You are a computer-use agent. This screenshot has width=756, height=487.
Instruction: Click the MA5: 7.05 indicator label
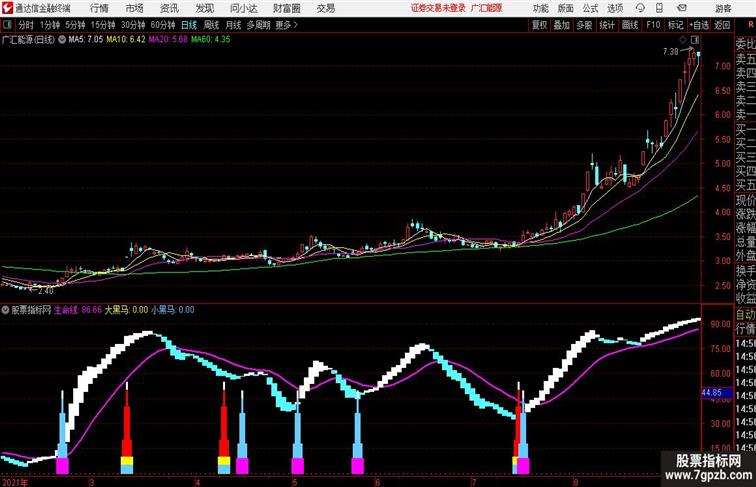coord(86,40)
